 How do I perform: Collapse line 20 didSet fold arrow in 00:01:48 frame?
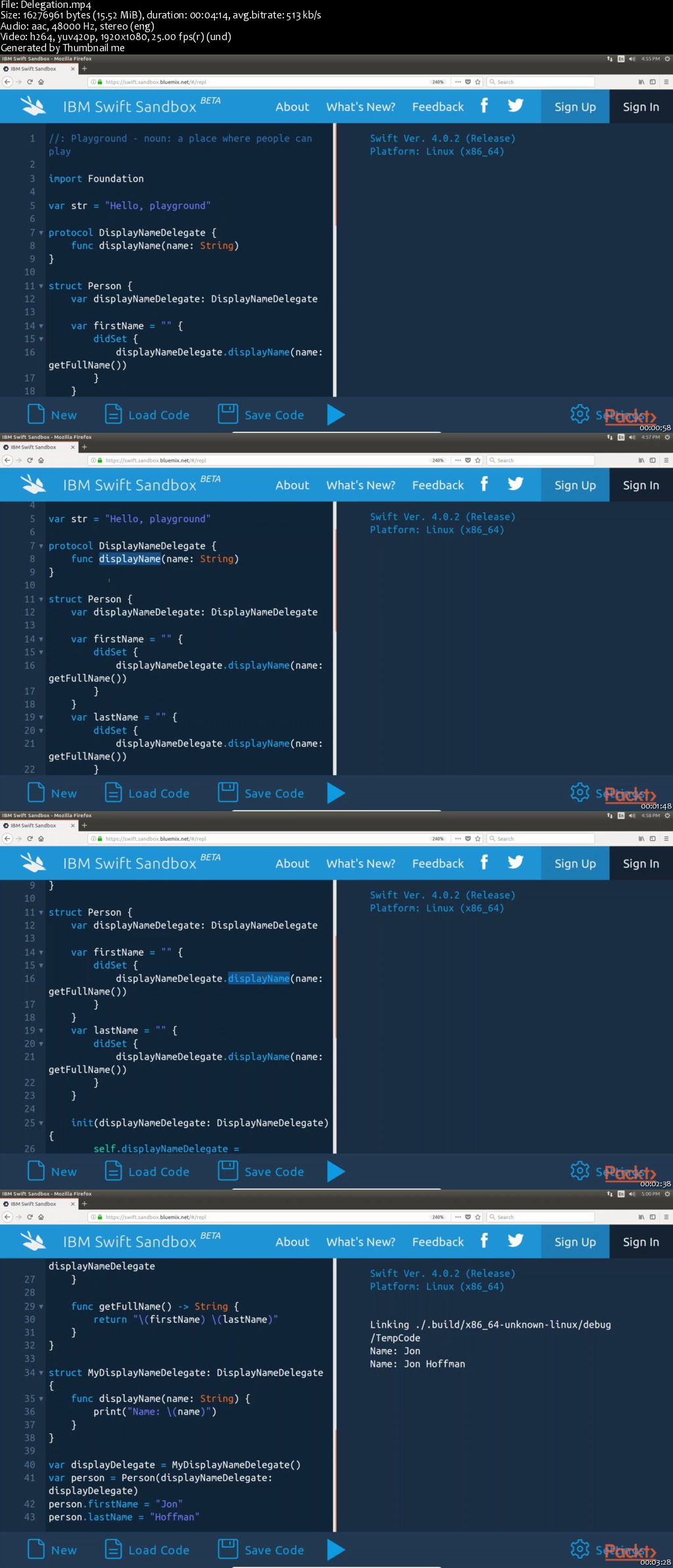41,730
